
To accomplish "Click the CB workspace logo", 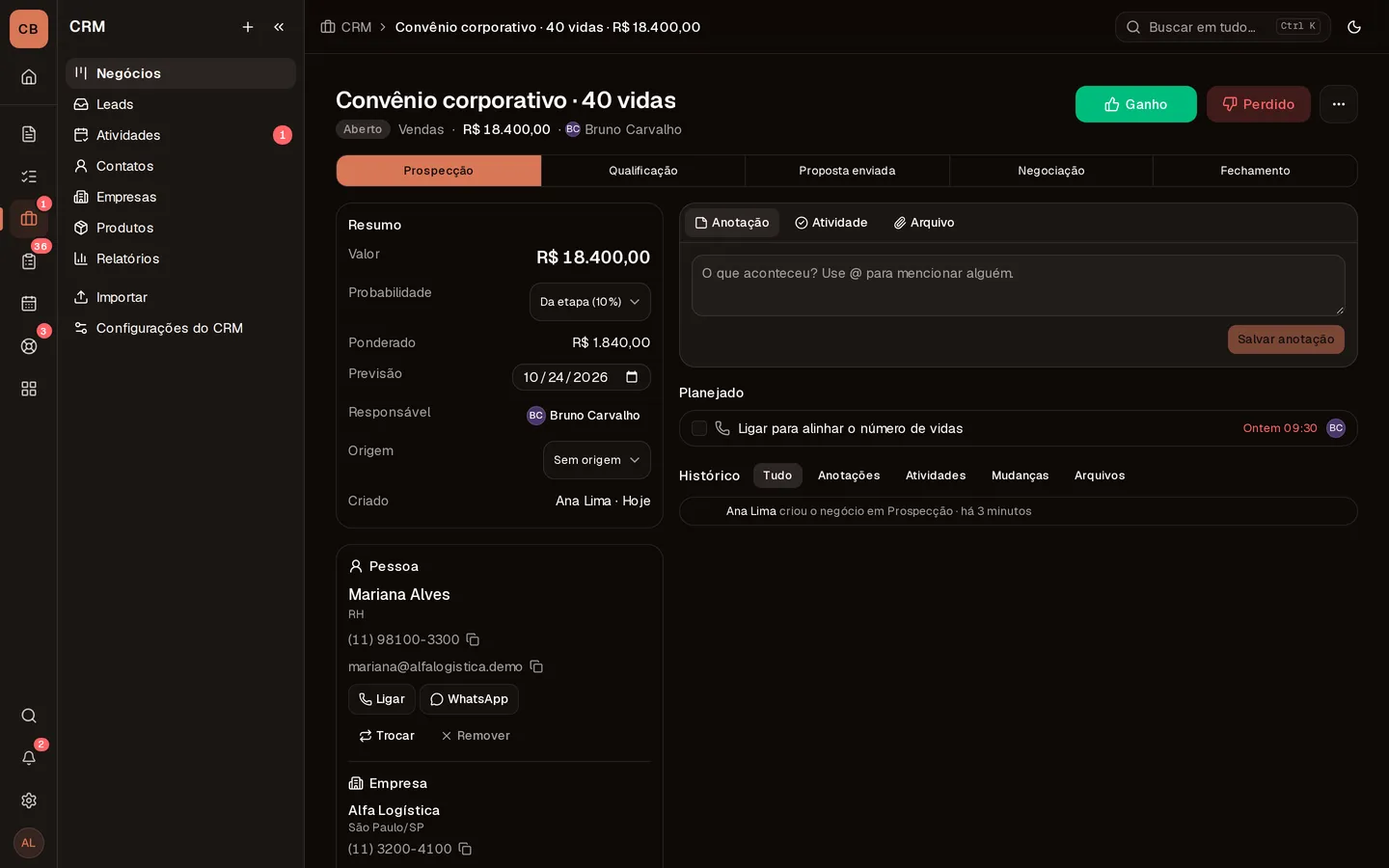I will click(x=29, y=29).
